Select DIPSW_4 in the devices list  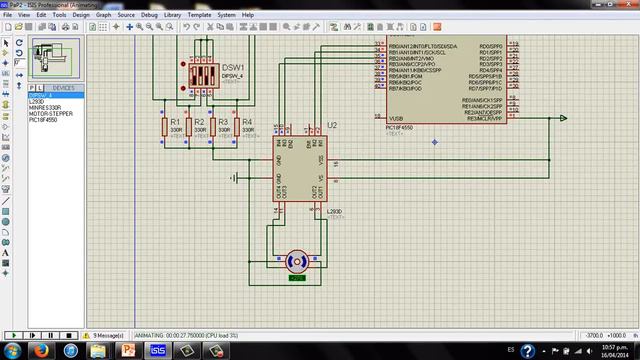[x=56, y=95]
